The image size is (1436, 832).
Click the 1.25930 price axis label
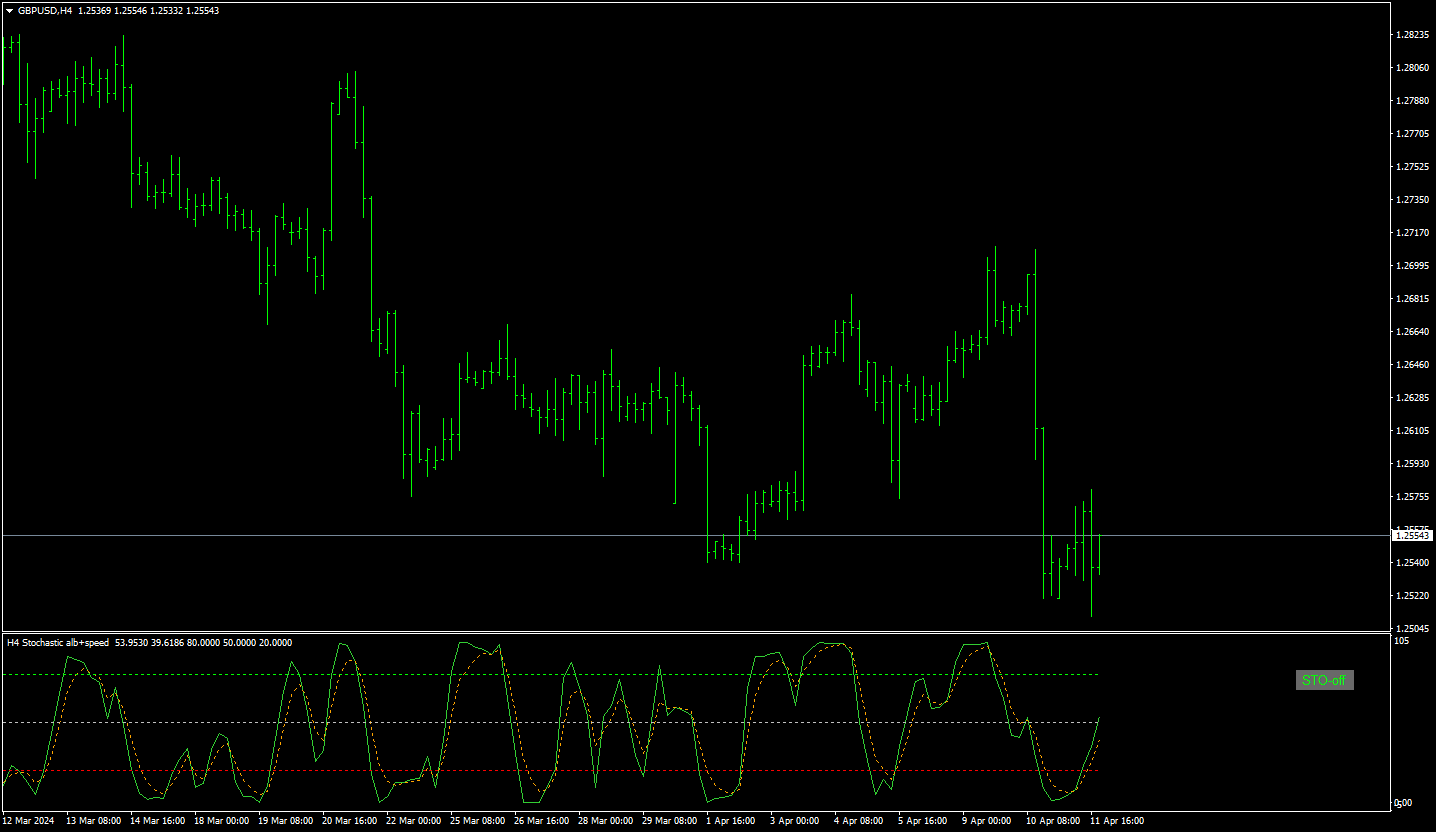tap(1413, 464)
